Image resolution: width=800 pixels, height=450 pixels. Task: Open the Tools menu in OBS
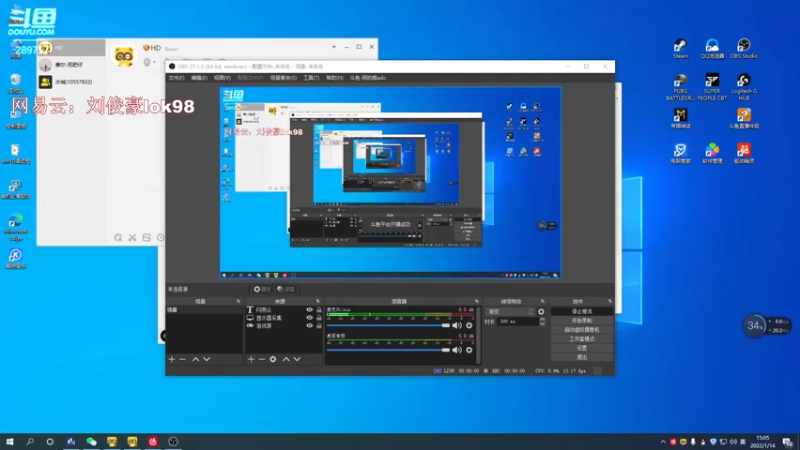click(311, 78)
